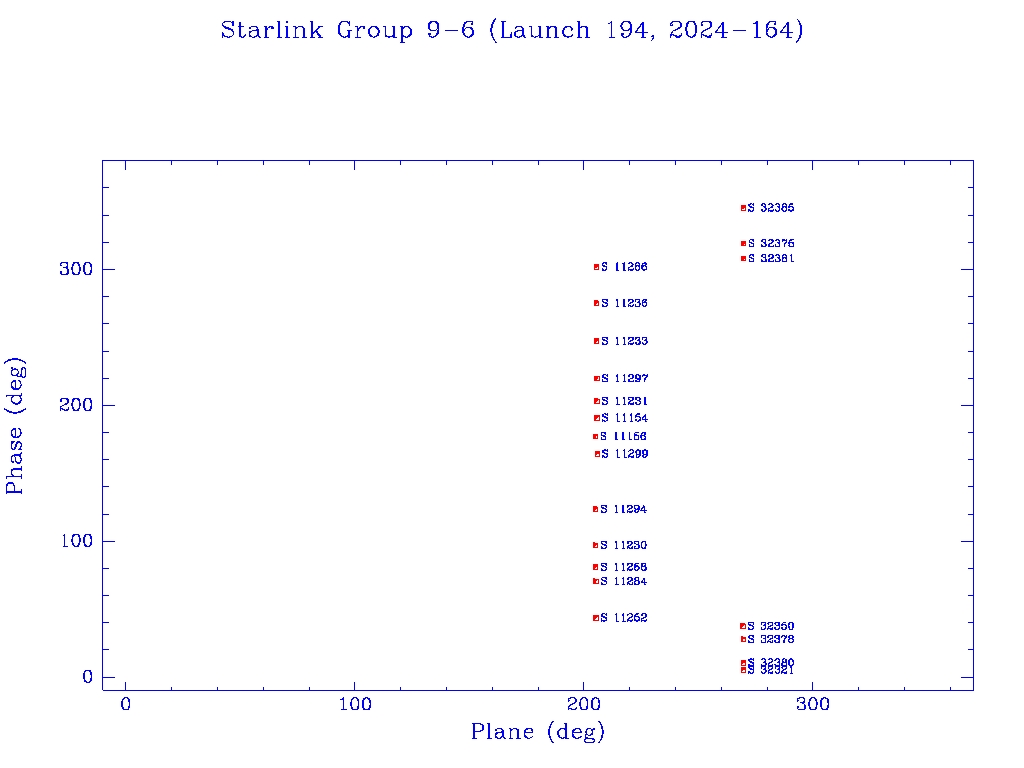This screenshot has height=768, width=1024.
Task: Select the "S 11297" satellite label
Action: [624, 378]
